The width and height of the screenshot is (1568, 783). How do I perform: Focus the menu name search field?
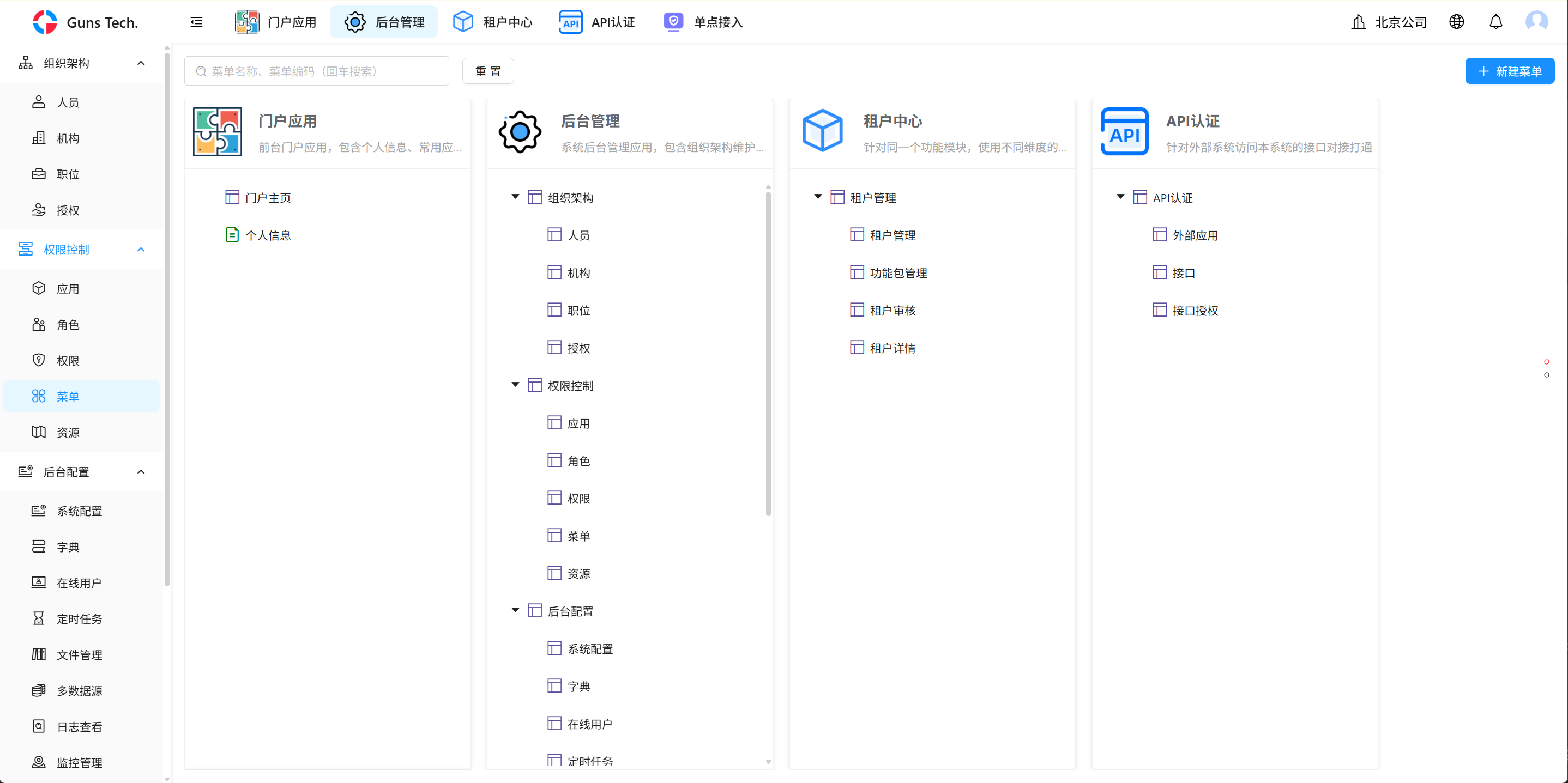[x=317, y=71]
